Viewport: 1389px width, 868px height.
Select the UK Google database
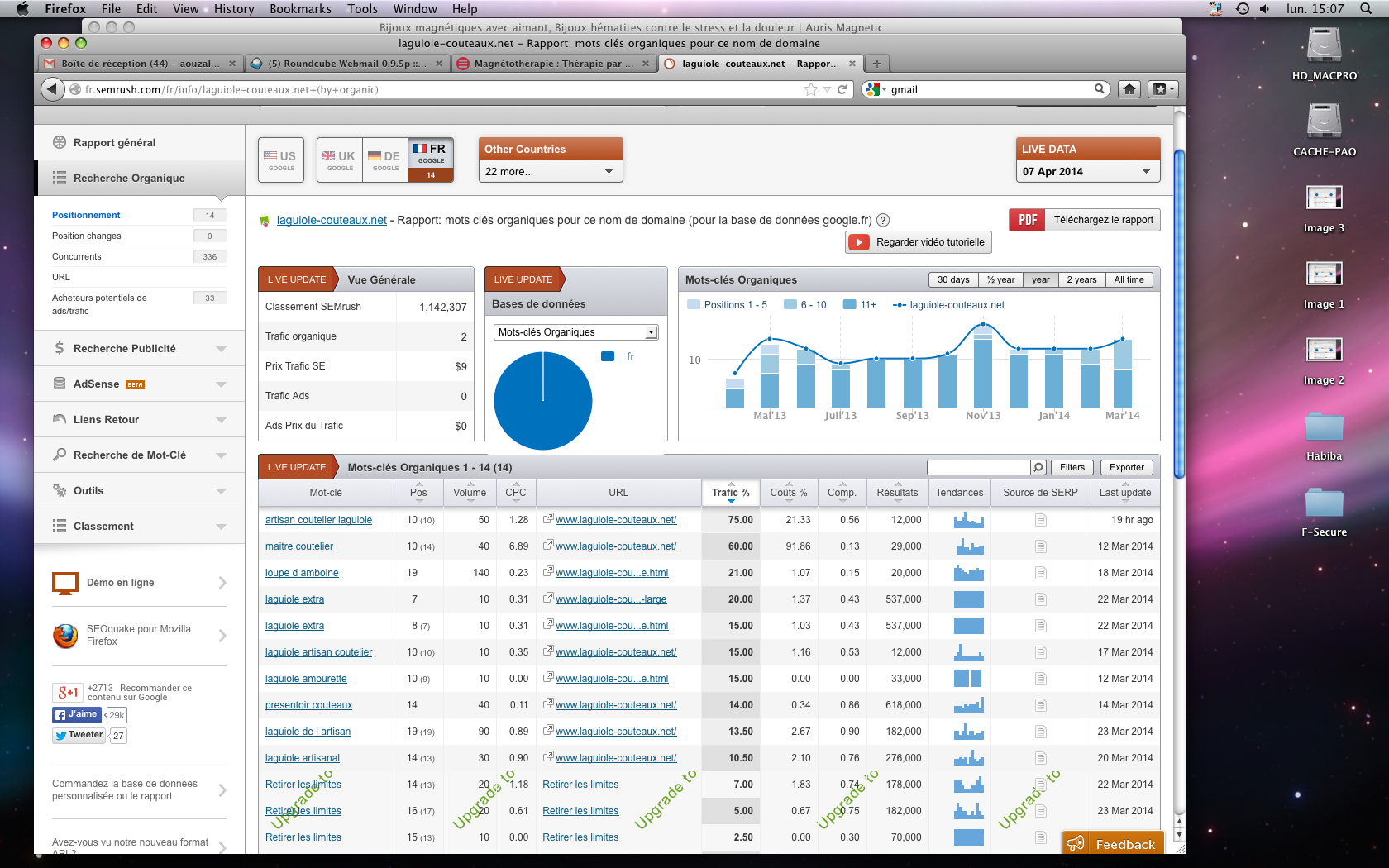click(340, 160)
